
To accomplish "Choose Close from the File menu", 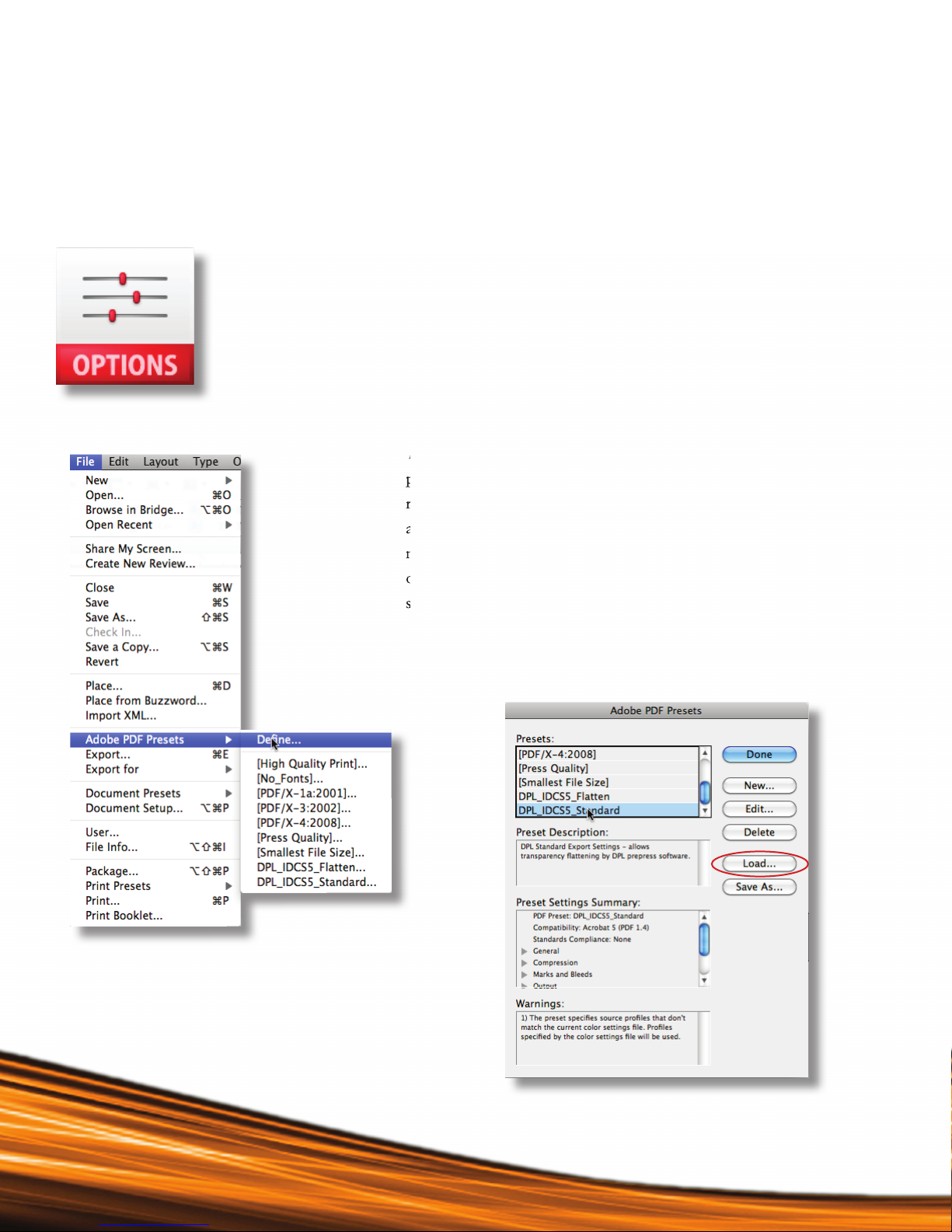I will (155, 588).
